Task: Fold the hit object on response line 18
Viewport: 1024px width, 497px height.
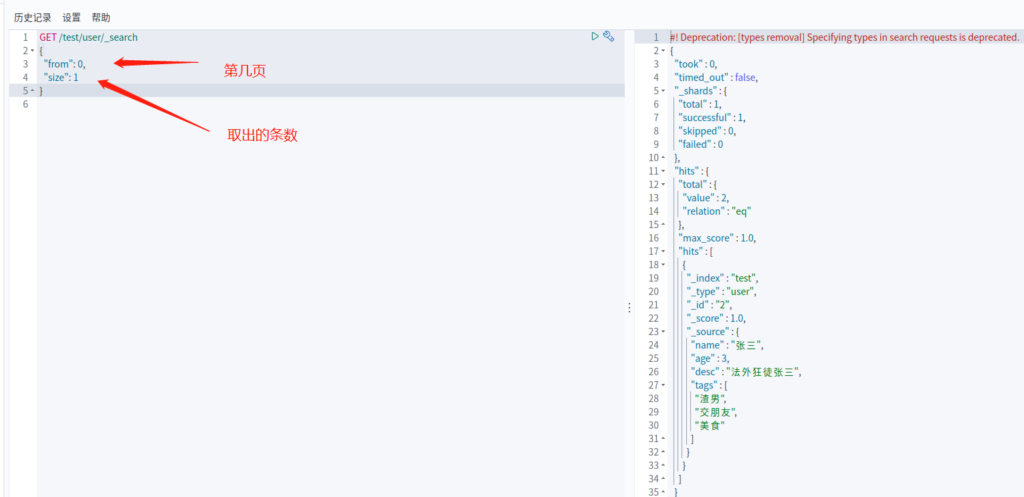Action: (x=662, y=265)
